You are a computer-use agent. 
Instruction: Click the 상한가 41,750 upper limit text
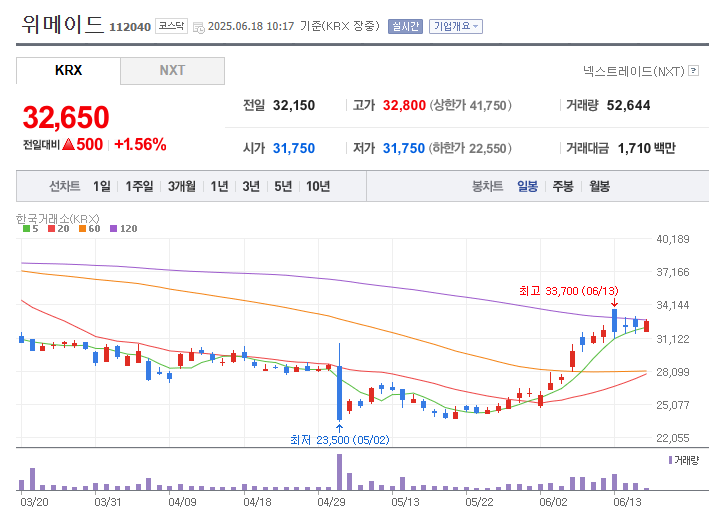point(470,105)
